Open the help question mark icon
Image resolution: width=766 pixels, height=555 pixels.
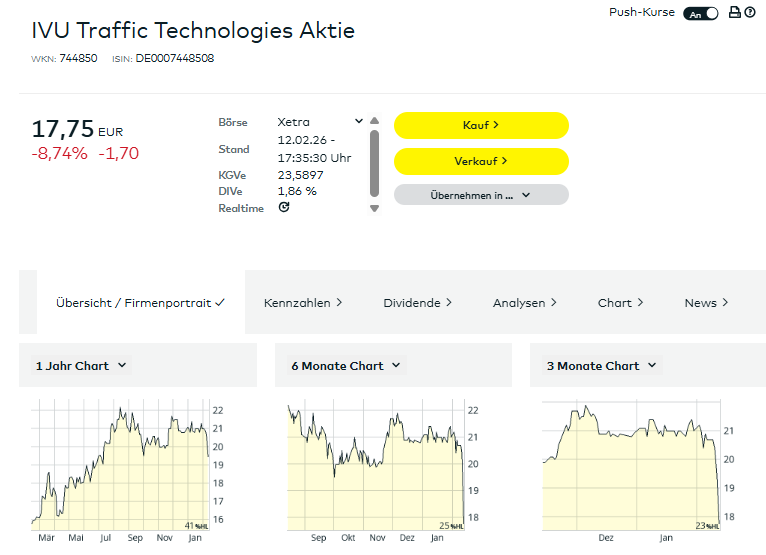click(x=750, y=12)
